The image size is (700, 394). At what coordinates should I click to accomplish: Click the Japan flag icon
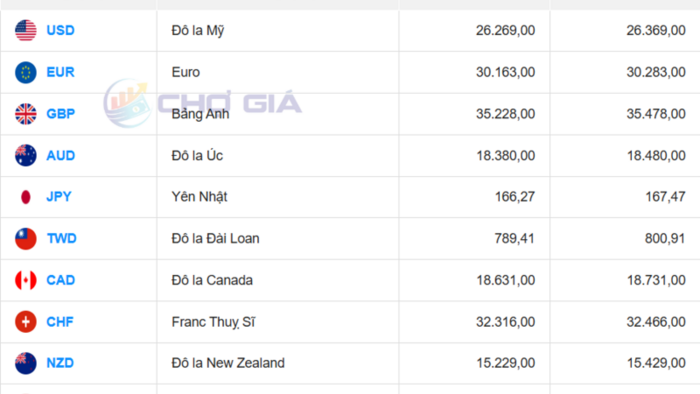(x=25, y=197)
